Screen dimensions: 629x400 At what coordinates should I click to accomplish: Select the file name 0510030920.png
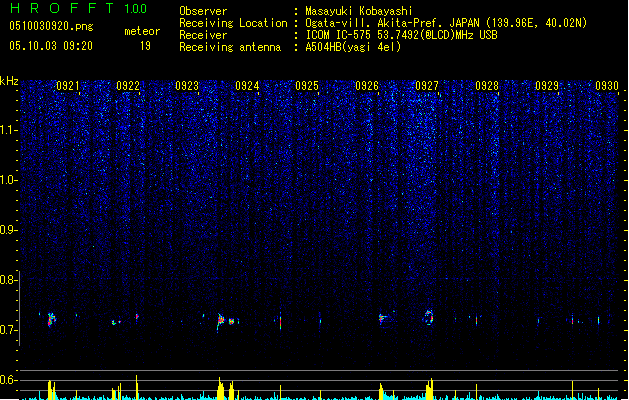[51, 26]
